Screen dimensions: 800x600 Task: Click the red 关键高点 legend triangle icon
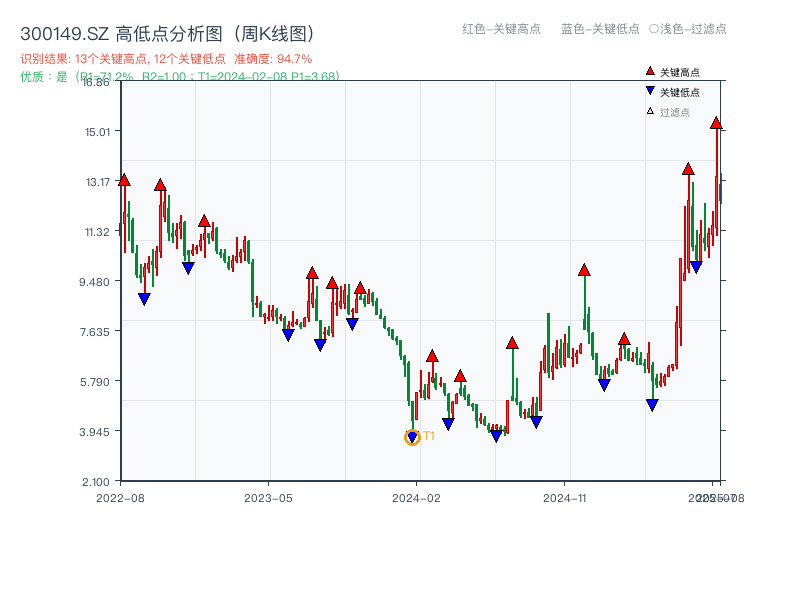coord(650,71)
